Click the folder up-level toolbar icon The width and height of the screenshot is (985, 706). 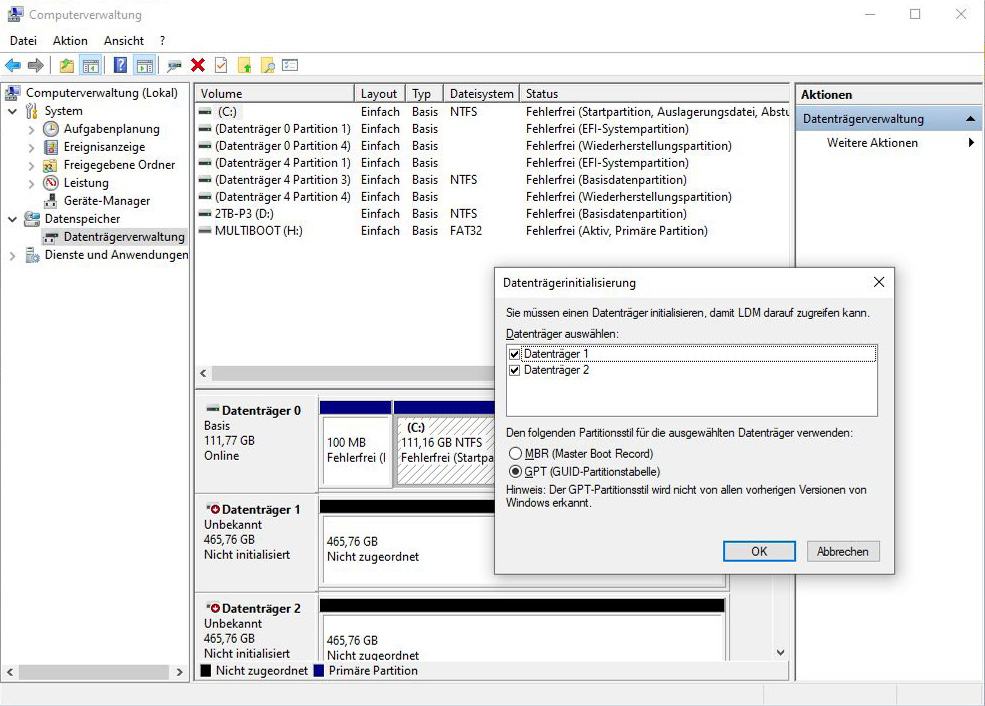coord(66,65)
